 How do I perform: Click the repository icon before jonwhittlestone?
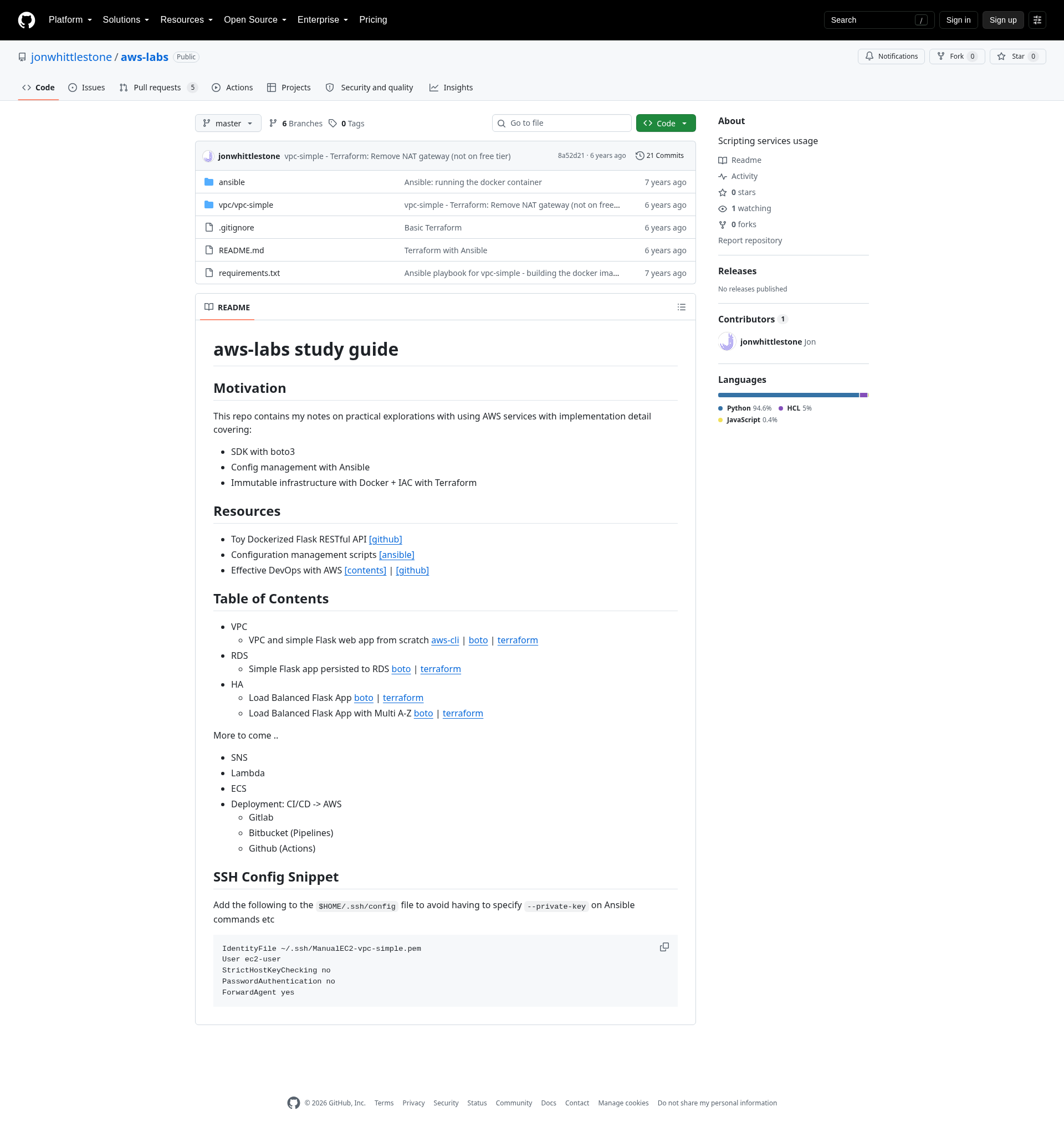tap(22, 57)
